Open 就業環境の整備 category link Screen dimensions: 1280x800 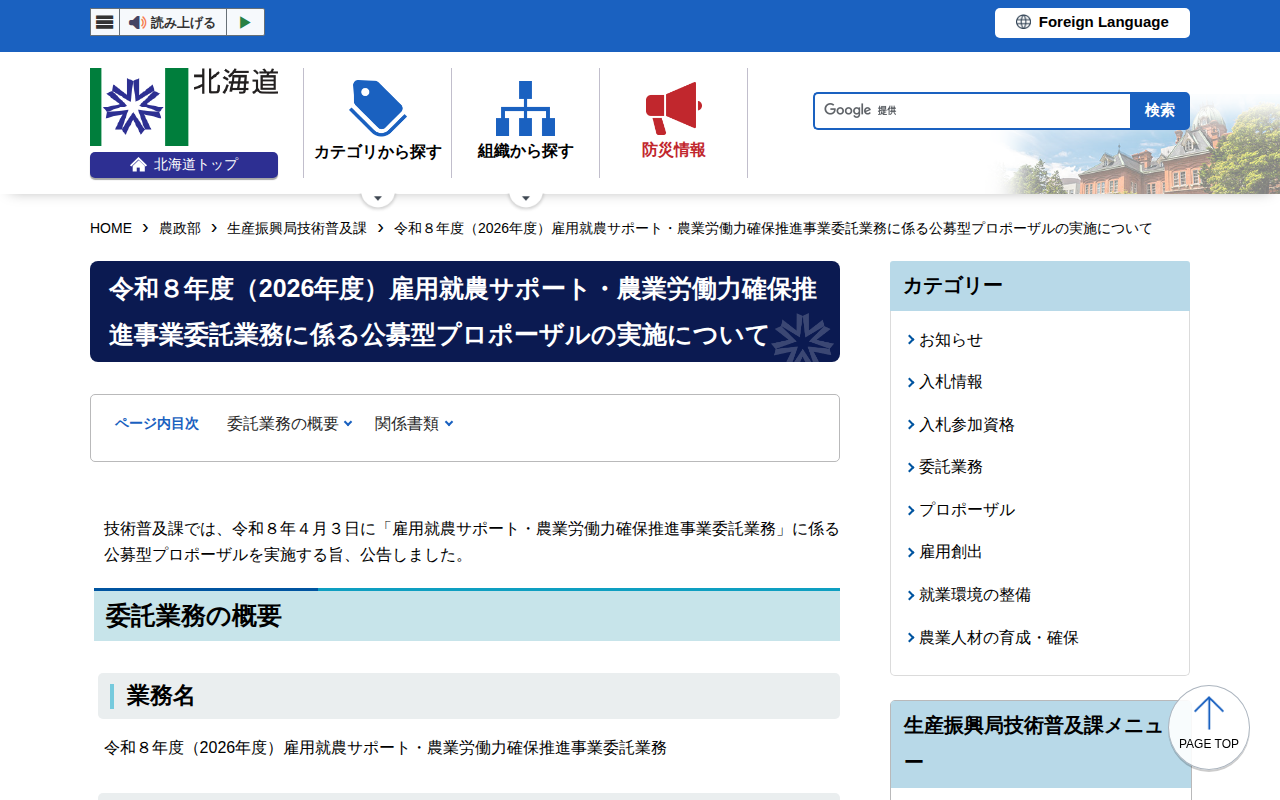coord(974,595)
